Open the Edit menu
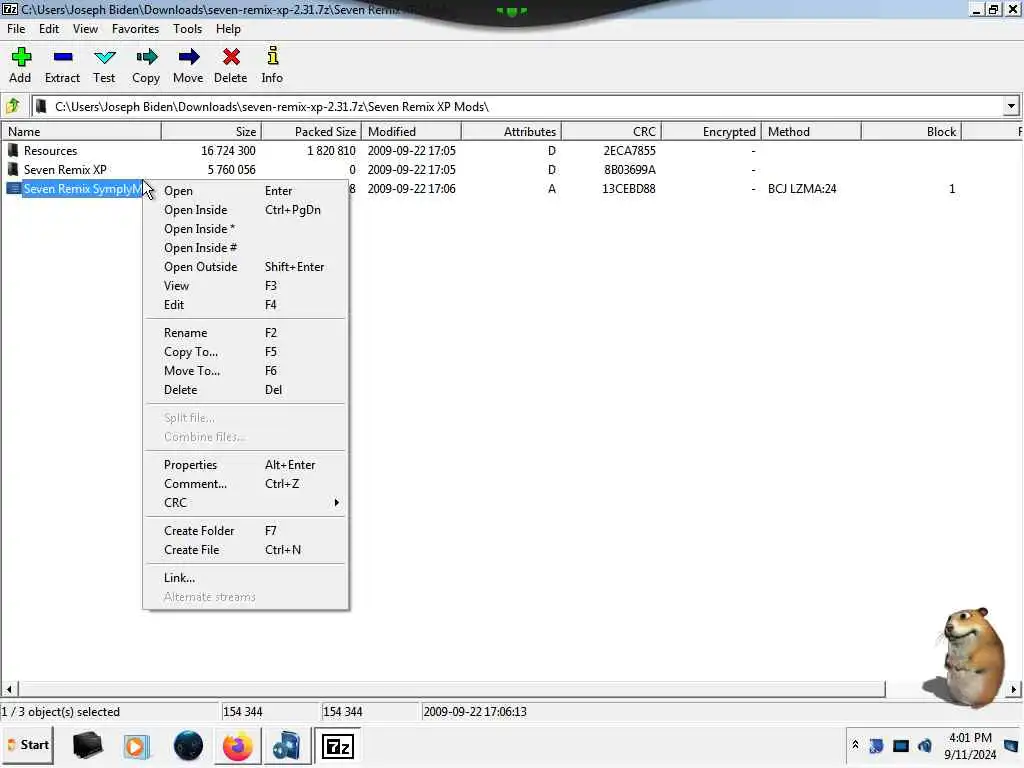Screen dimensions: 1024x768 pyautogui.click(x=49, y=29)
